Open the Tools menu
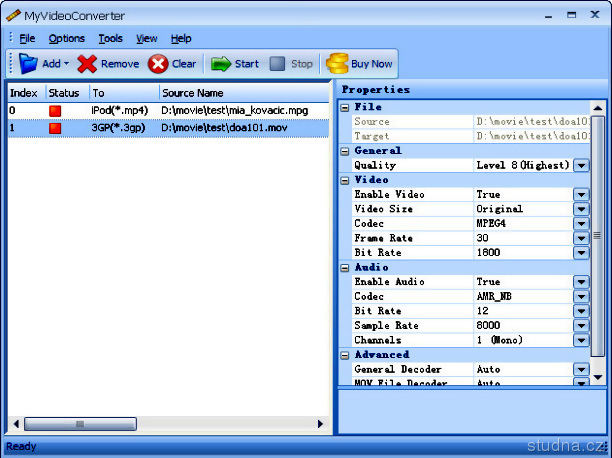Viewport: 612px width, 458px height. coord(110,38)
